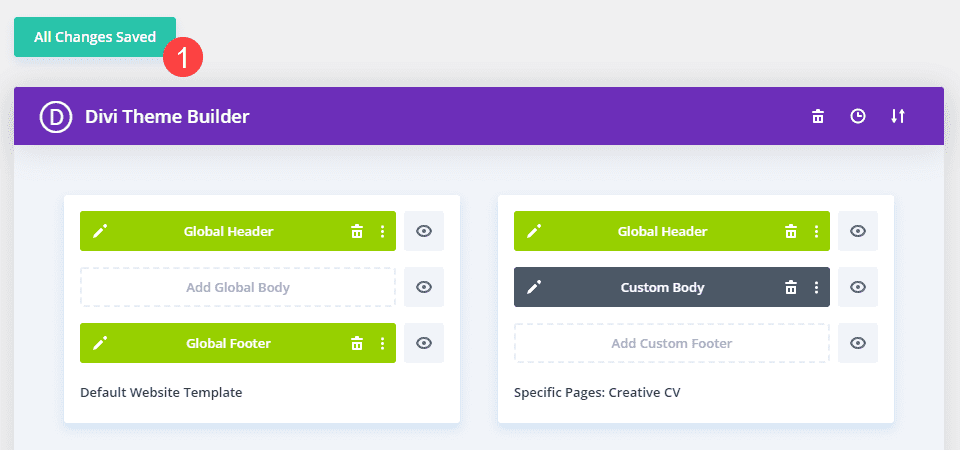Hide Global Header in Default Website Template
Screen dimensions: 960x450
pos(424,231)
